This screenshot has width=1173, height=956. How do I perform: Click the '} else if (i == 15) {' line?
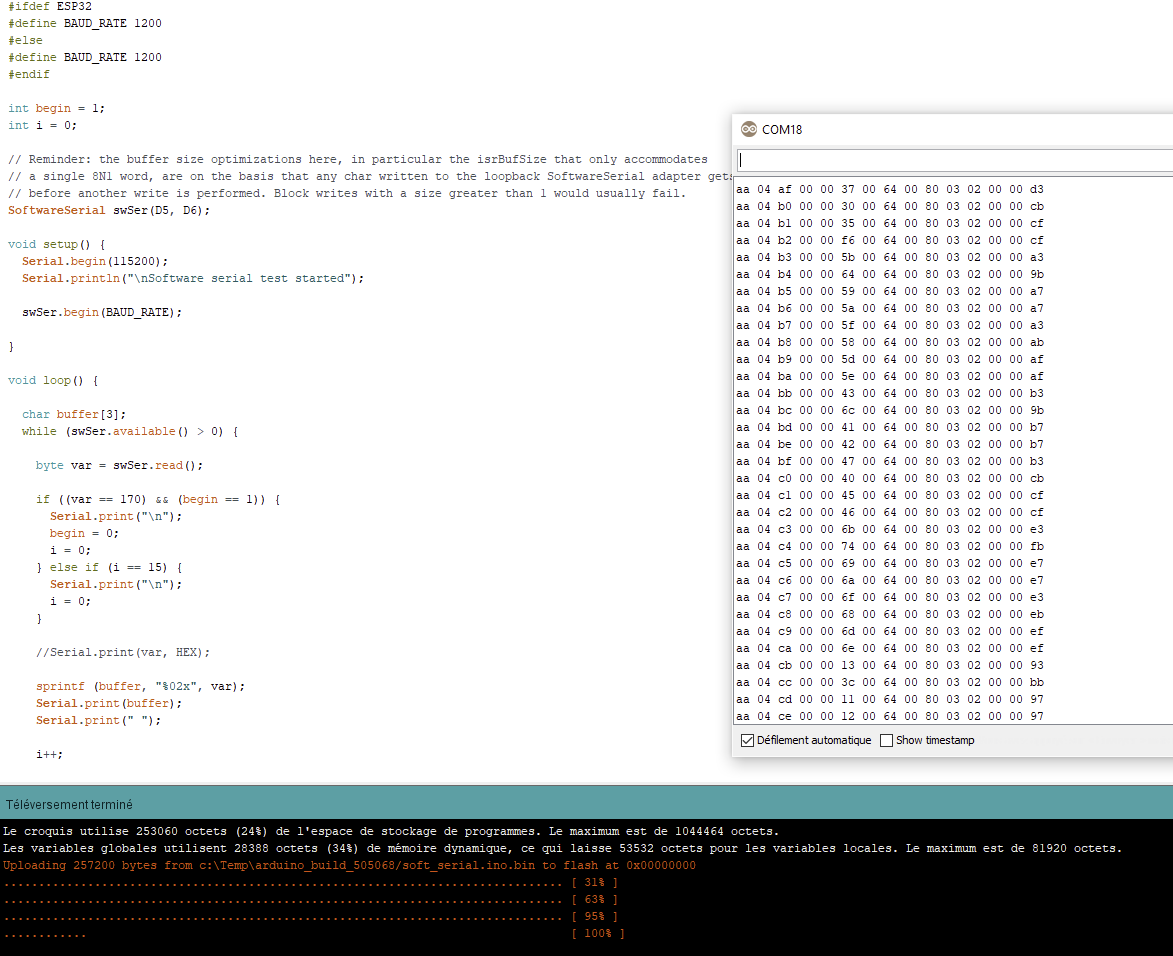[109, 567]
